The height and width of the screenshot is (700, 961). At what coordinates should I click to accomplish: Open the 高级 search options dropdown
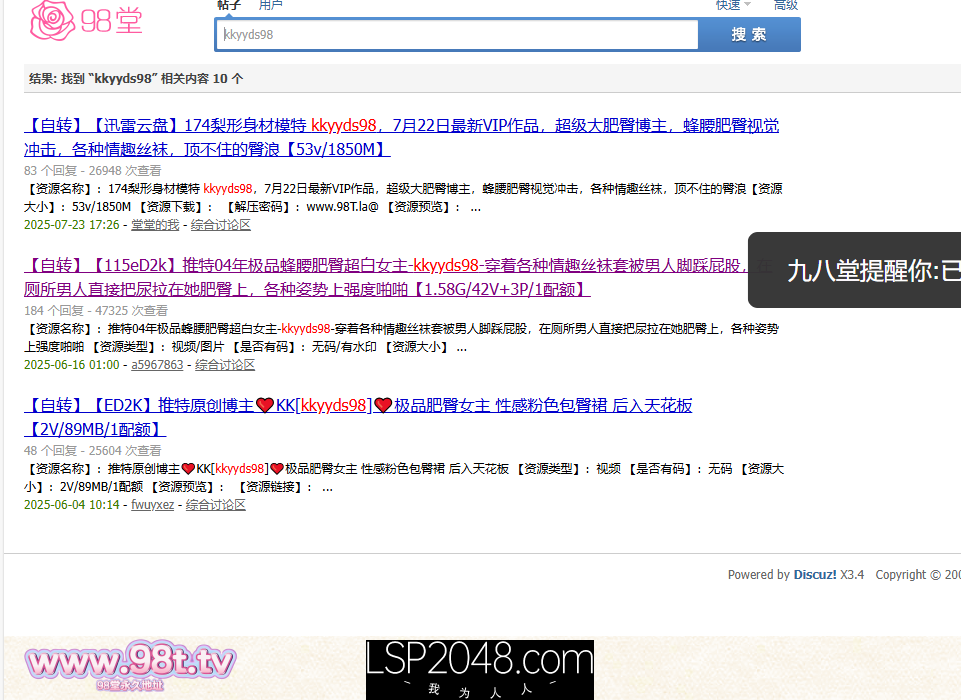pyautogui.click(x=786, y=5)
